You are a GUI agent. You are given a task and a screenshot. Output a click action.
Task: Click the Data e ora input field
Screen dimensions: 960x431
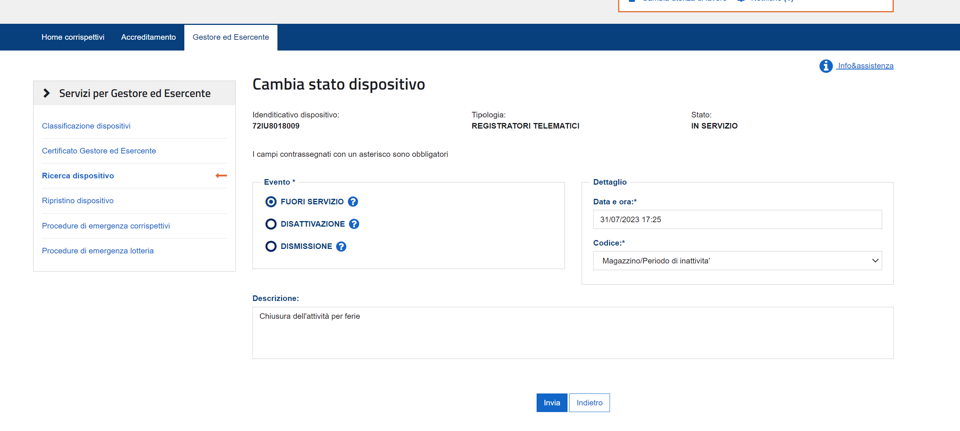pyautogui.click(x=737, y=219)
